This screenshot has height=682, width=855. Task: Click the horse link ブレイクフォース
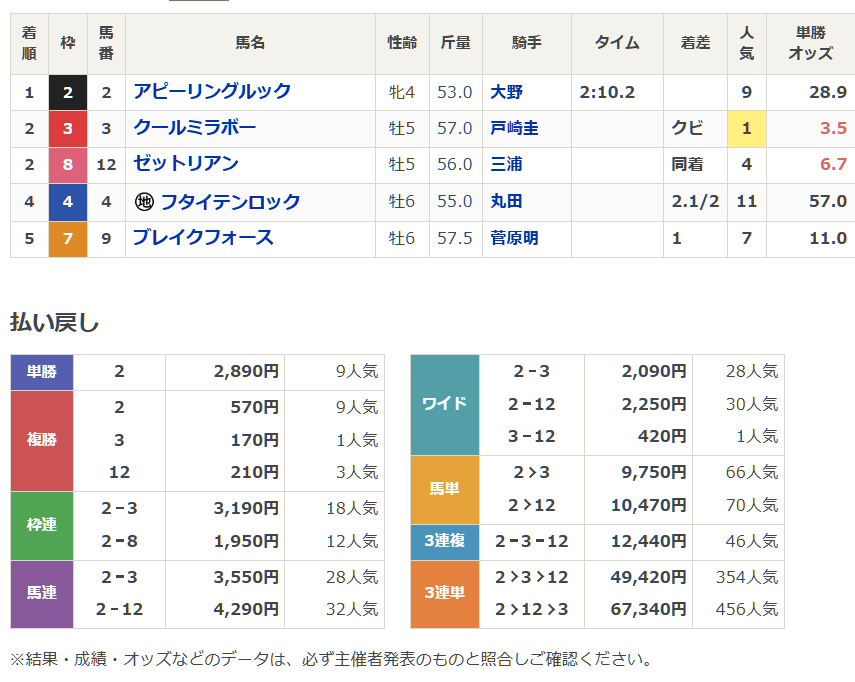[x=203, y=238]
